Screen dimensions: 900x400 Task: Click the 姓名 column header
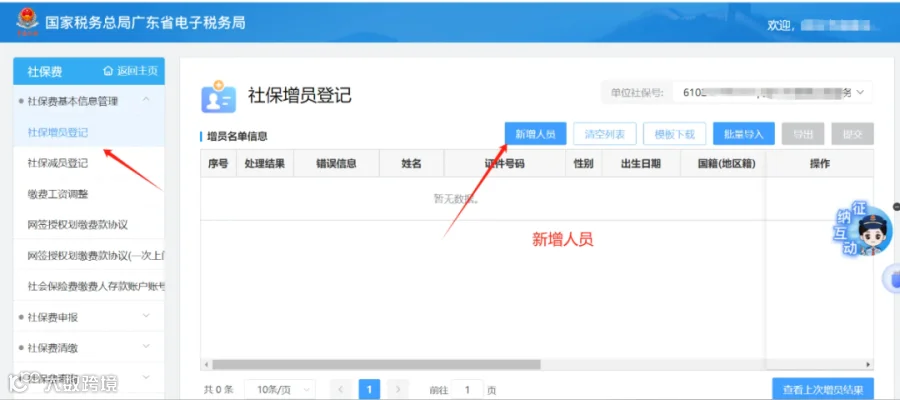[x=412, y=164]
